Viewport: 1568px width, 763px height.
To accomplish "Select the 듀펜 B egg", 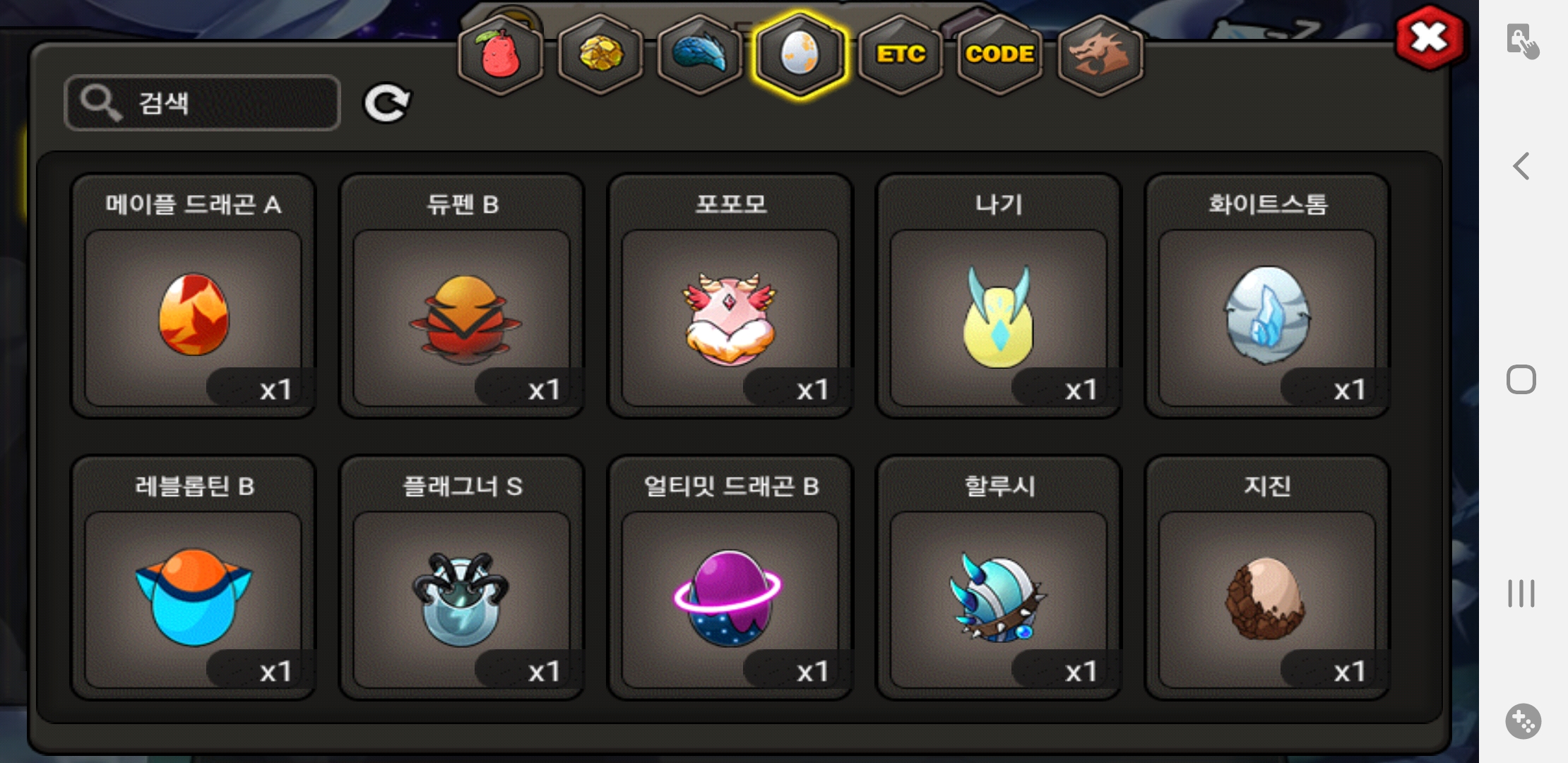I will (x=462, y=296).
